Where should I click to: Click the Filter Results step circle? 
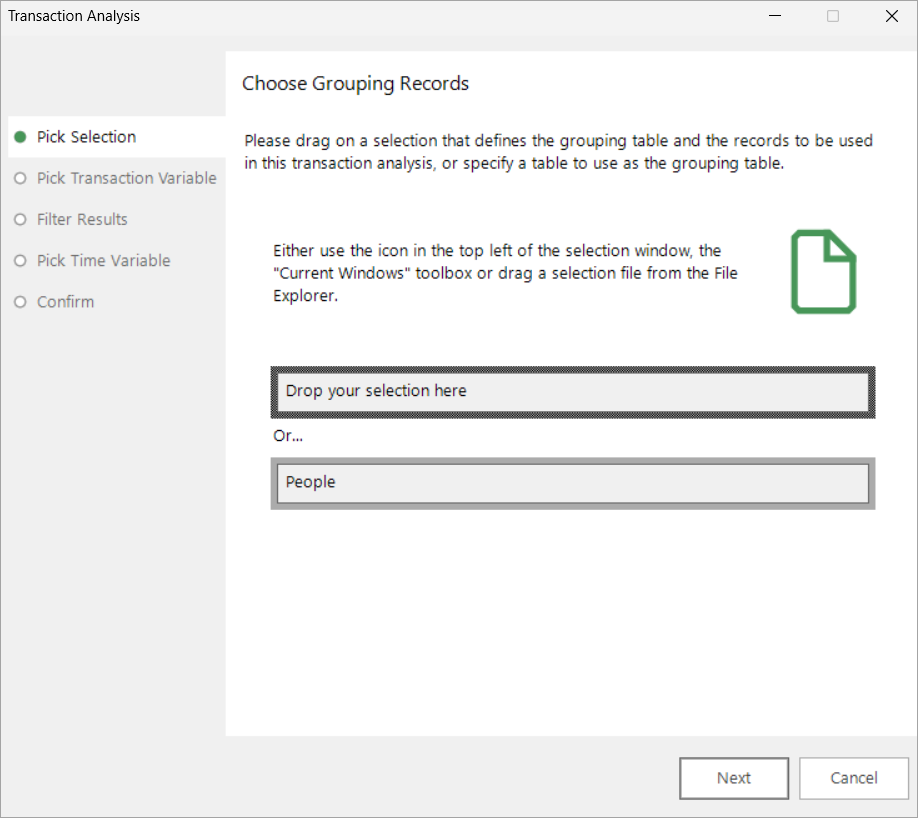pyautogui.click(x=20, y=220)
